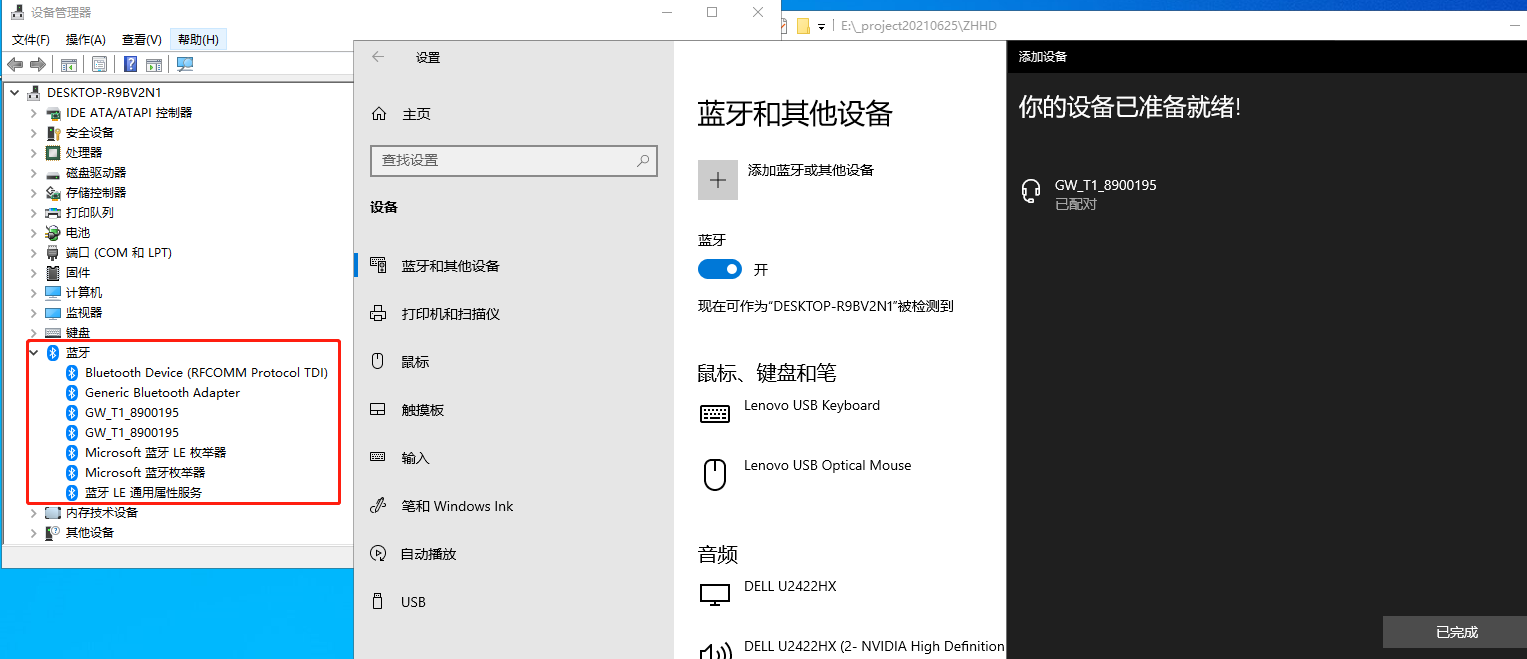The width and height of the screenshot is (1527, 659).
Task: Select the Bluetooth device settings icon
Action: point(379,265)
